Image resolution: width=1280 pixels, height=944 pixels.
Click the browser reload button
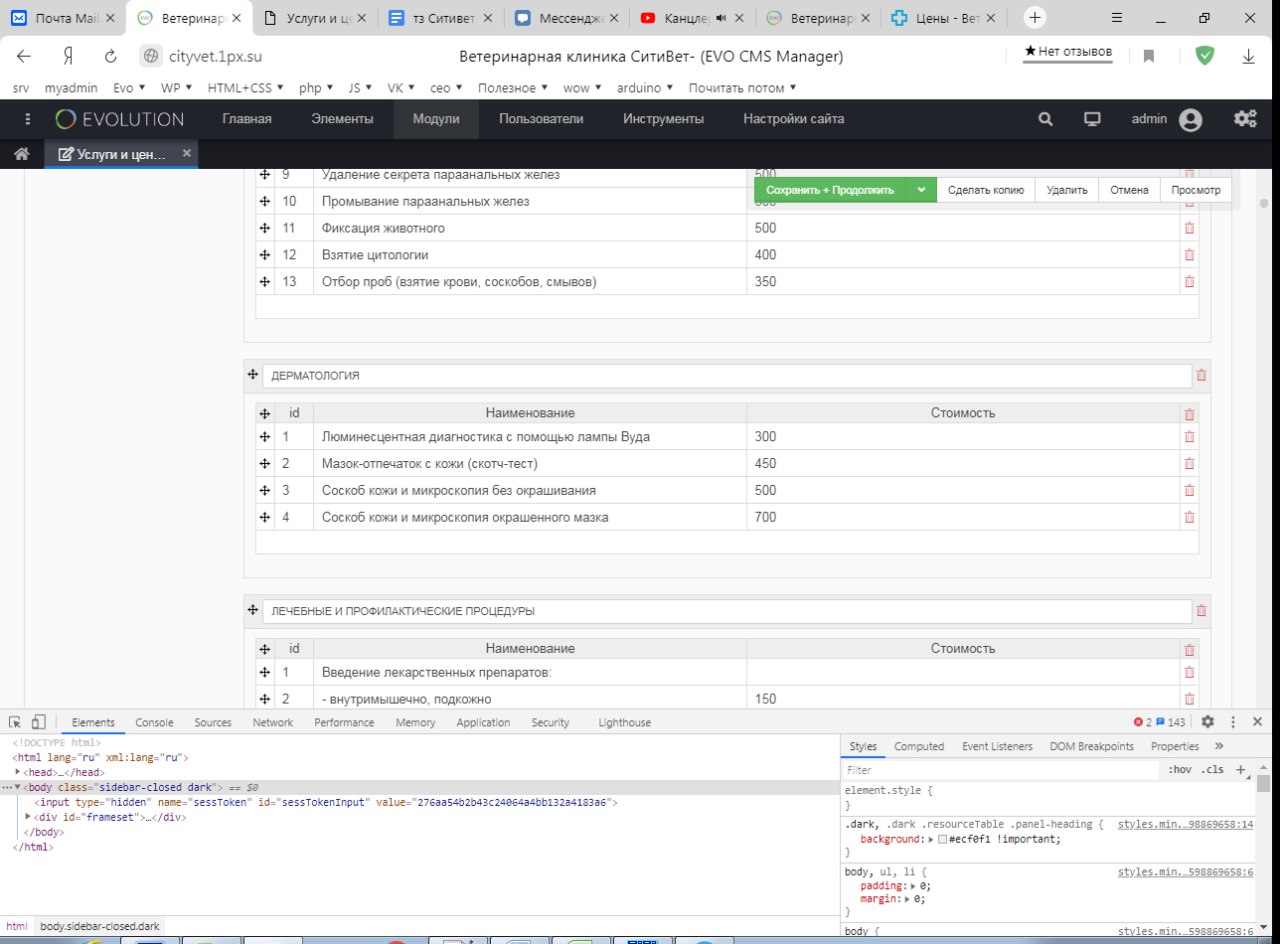(111, 57)
